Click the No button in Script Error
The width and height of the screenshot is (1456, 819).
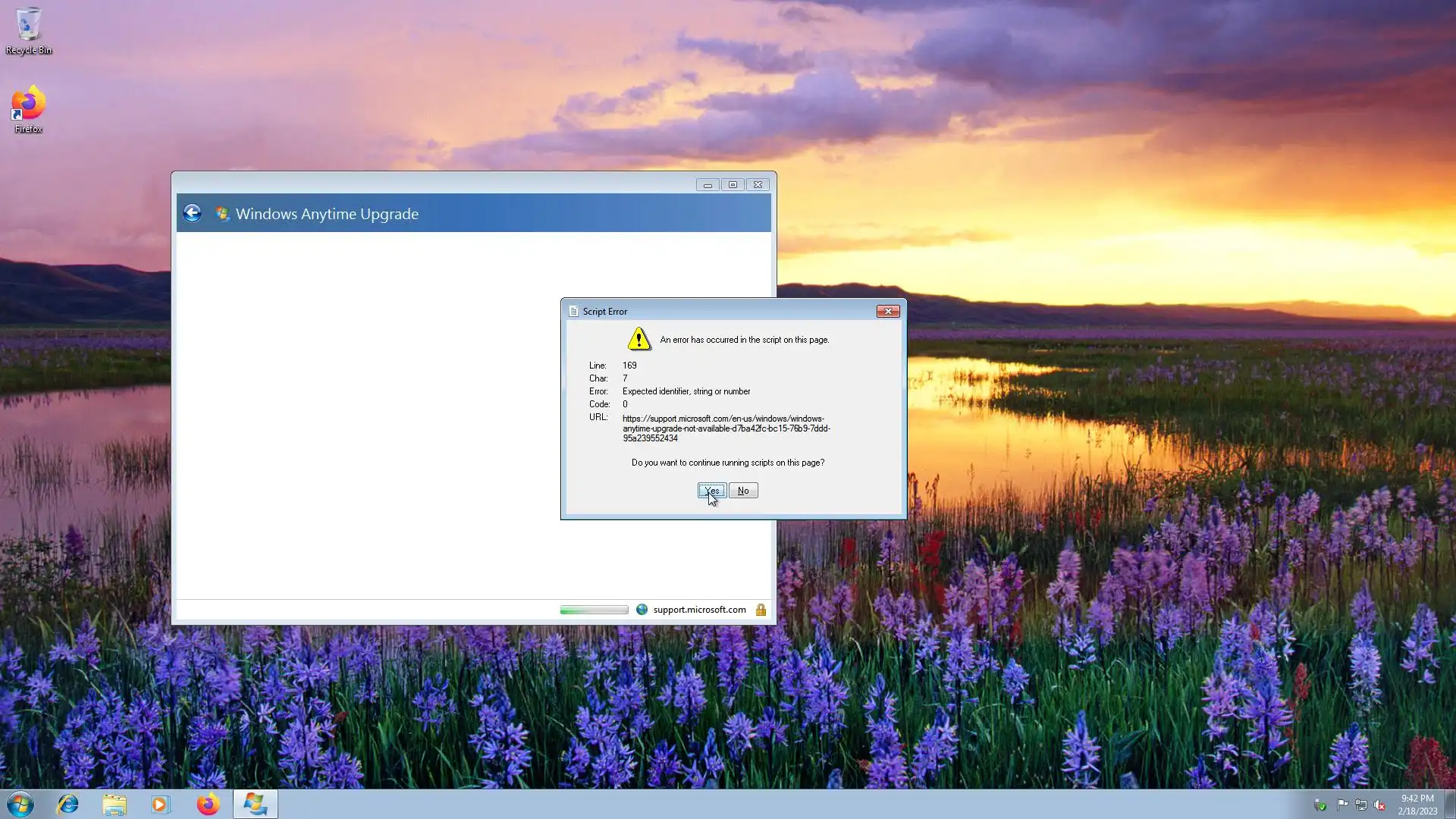point(743,491)
